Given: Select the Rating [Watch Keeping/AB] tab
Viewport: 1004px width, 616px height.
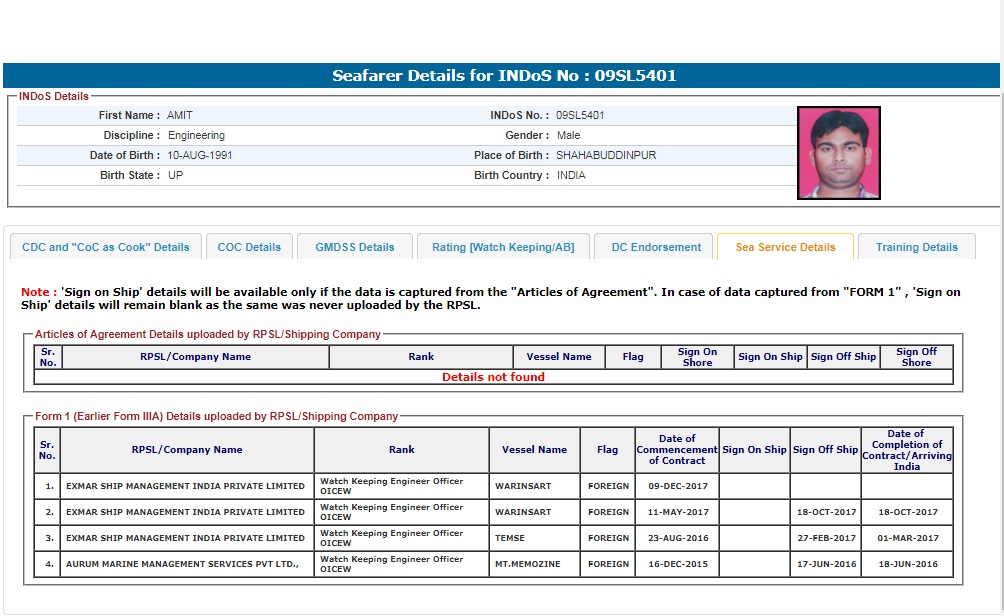Looking at the screenshot, I should pyautogui.click(x=503, y=247).
